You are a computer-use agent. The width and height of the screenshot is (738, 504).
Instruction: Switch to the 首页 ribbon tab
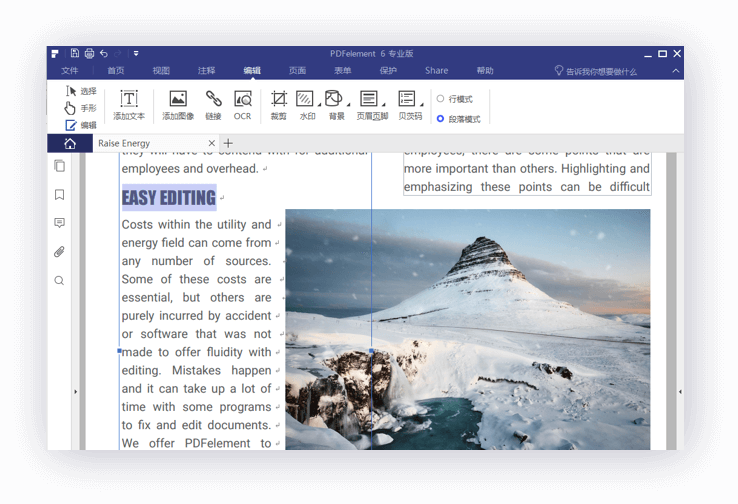(116, 71)
